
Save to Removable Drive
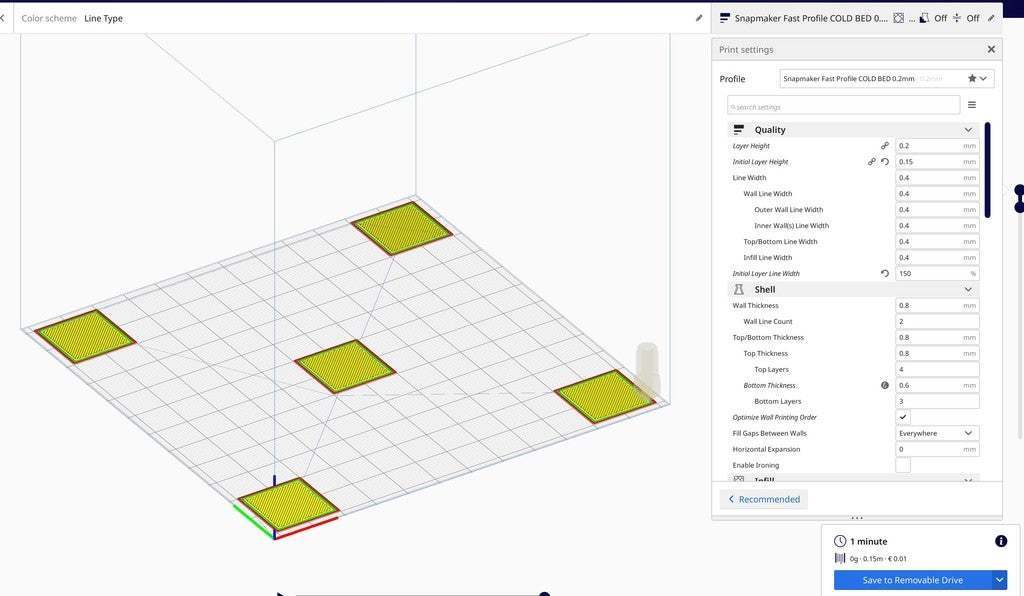coord(913,580)
